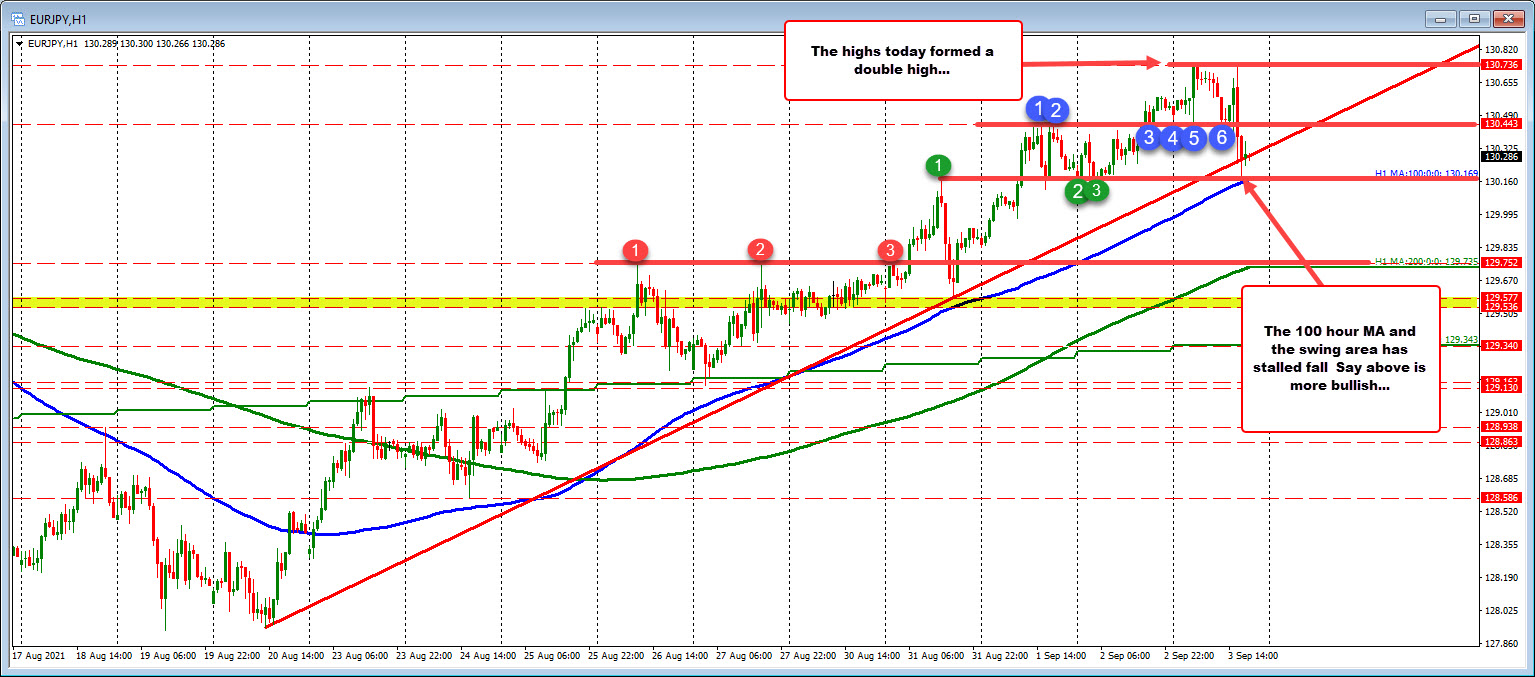This screenshot has width=1535, height=677.
Task: Click the red circle marker numbered 1
Action: [x=637, y=249]
